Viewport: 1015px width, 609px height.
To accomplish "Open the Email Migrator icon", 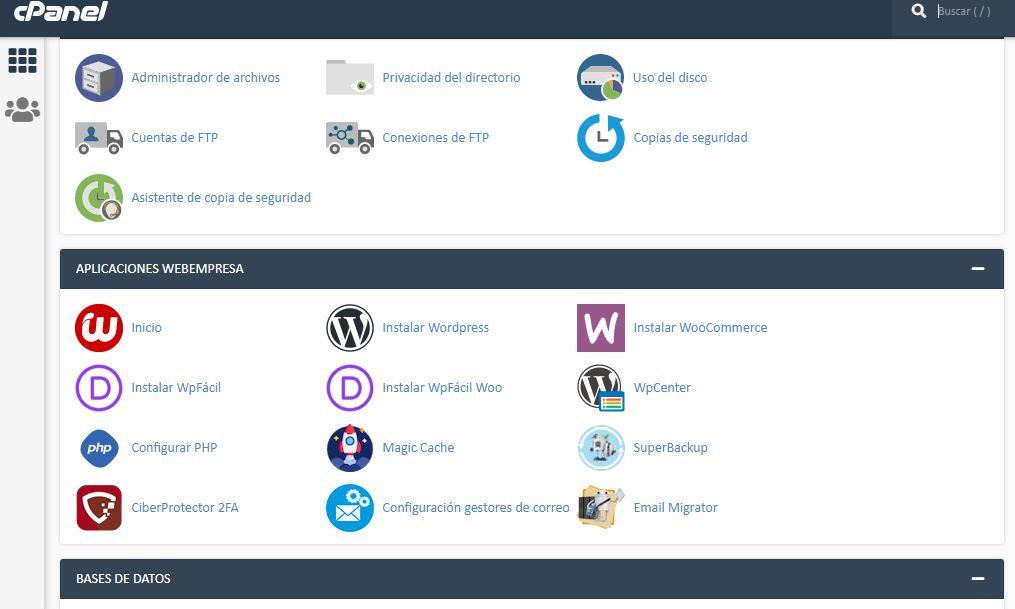I will [600, 508].
